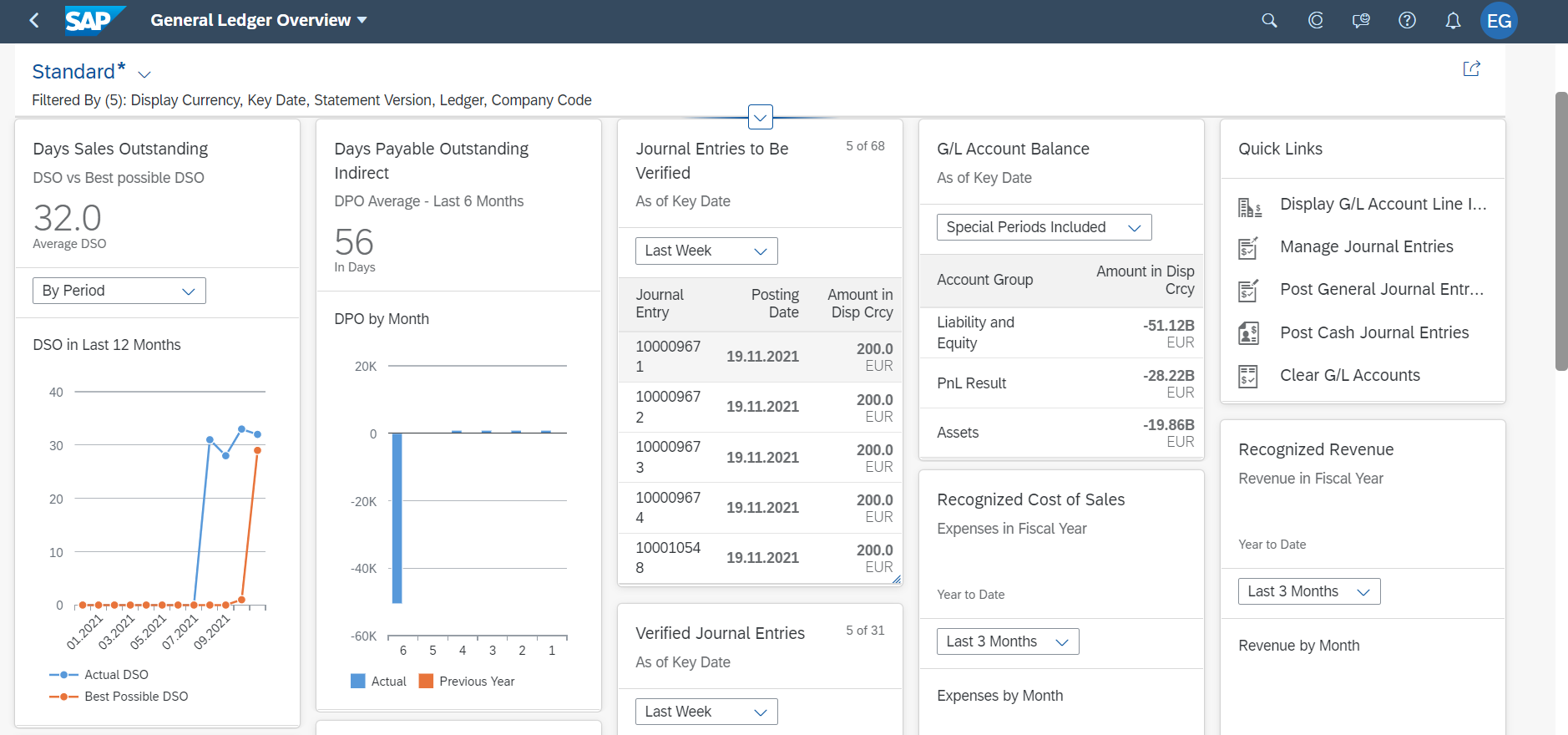Open Last Week dropdown in Journal Entries to Be Verified

[x=706, y=251]
